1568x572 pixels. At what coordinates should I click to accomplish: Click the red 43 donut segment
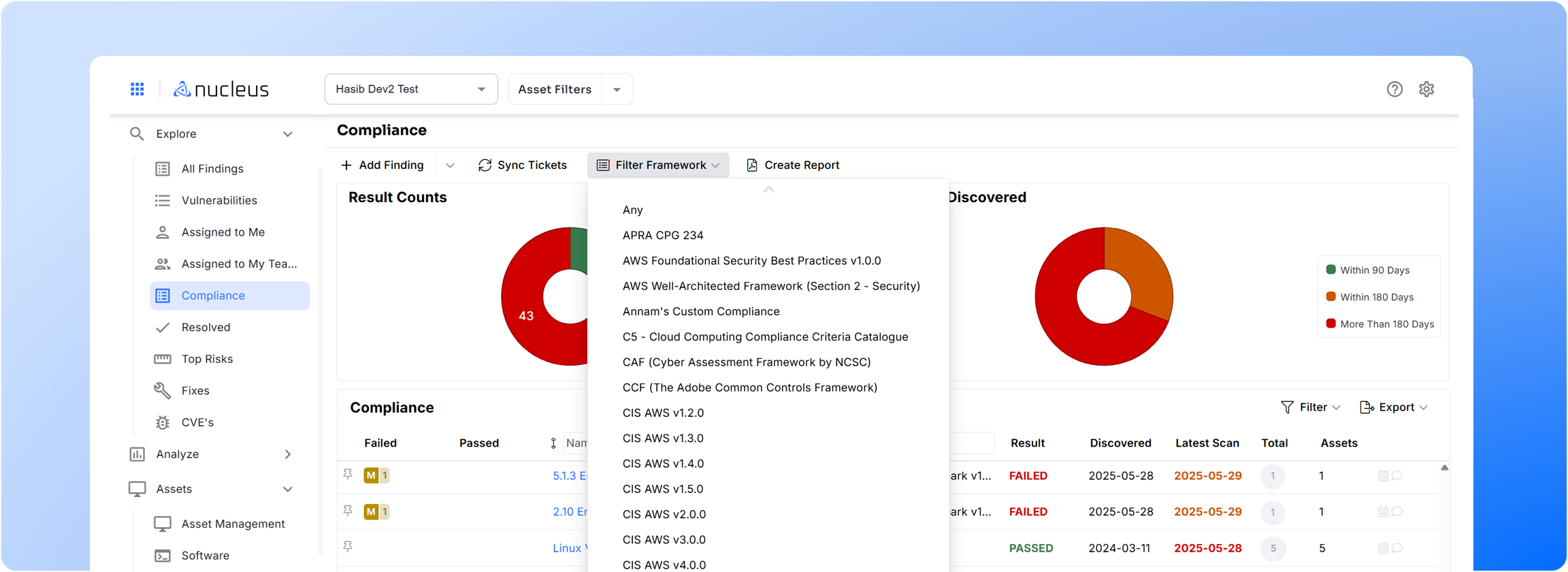point(527,315)
